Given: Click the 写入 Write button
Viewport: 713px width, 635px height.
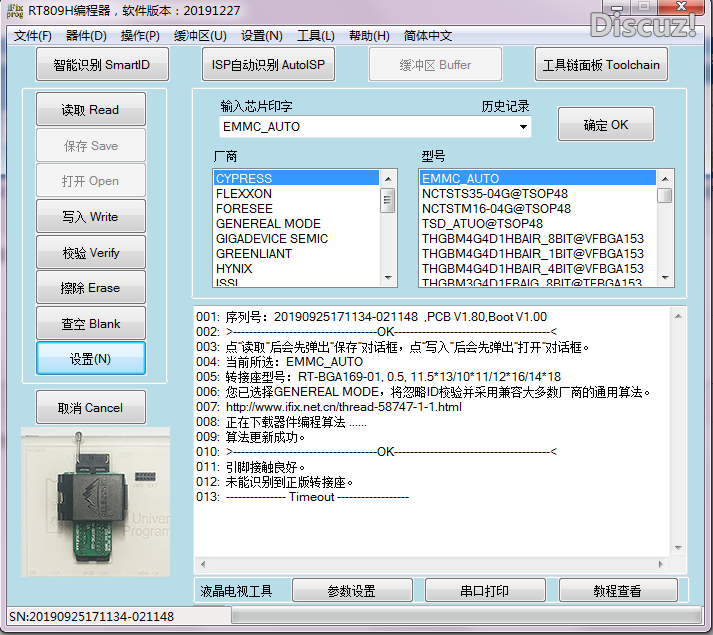Looking at the screenshot, I should click(x=90, y=217).
